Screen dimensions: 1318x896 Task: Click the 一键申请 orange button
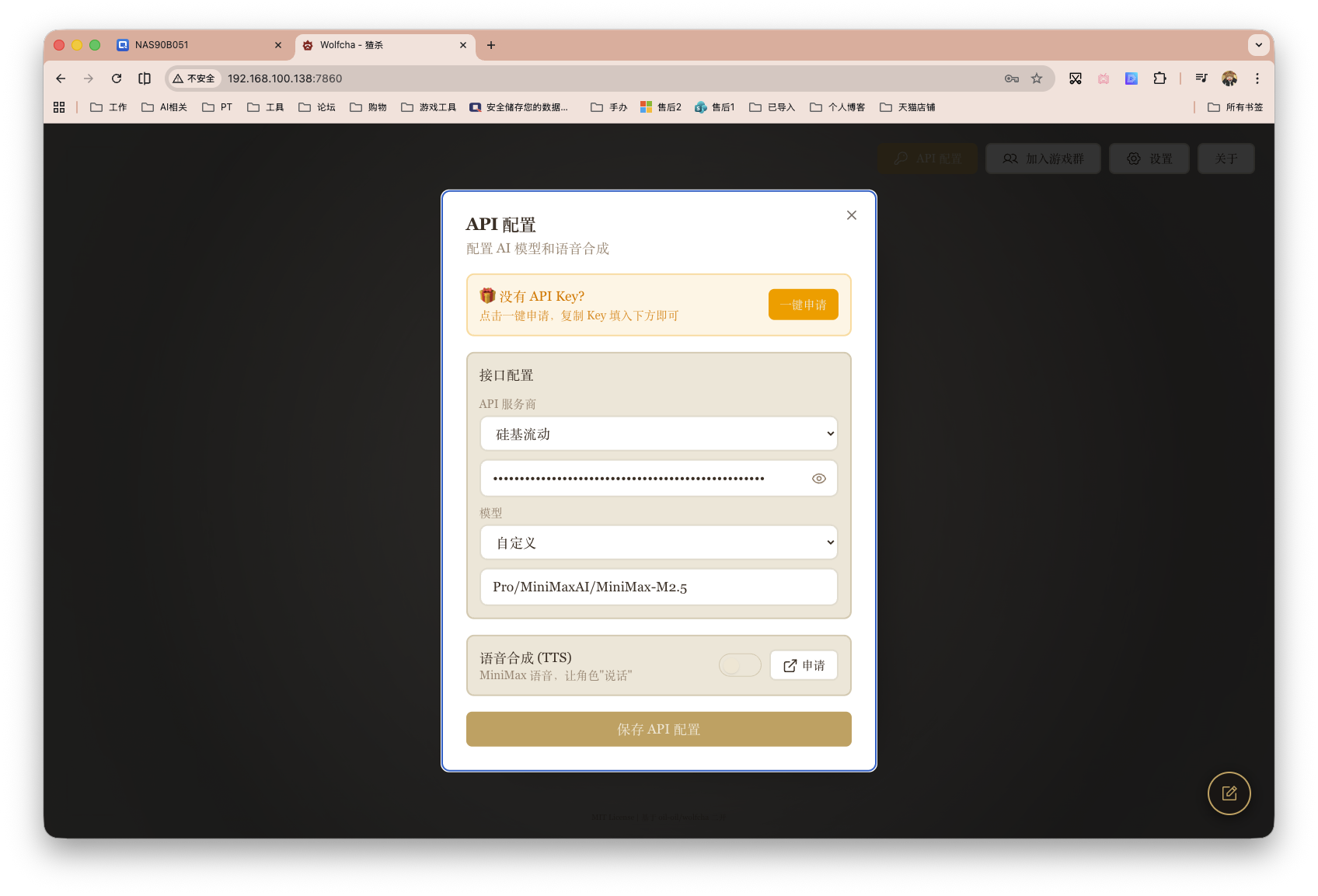click(x=803, y=305)
